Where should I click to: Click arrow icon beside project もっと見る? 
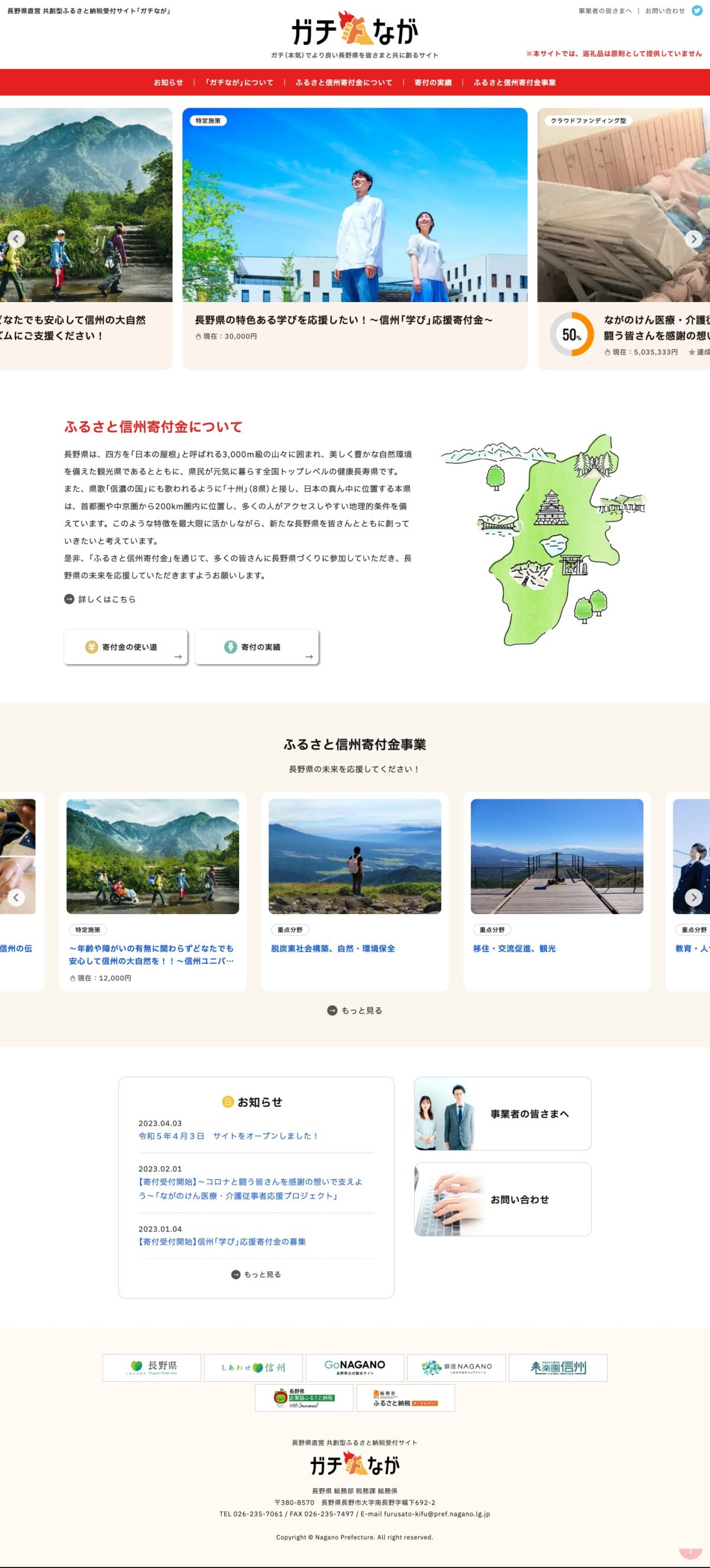[332, 1010]
